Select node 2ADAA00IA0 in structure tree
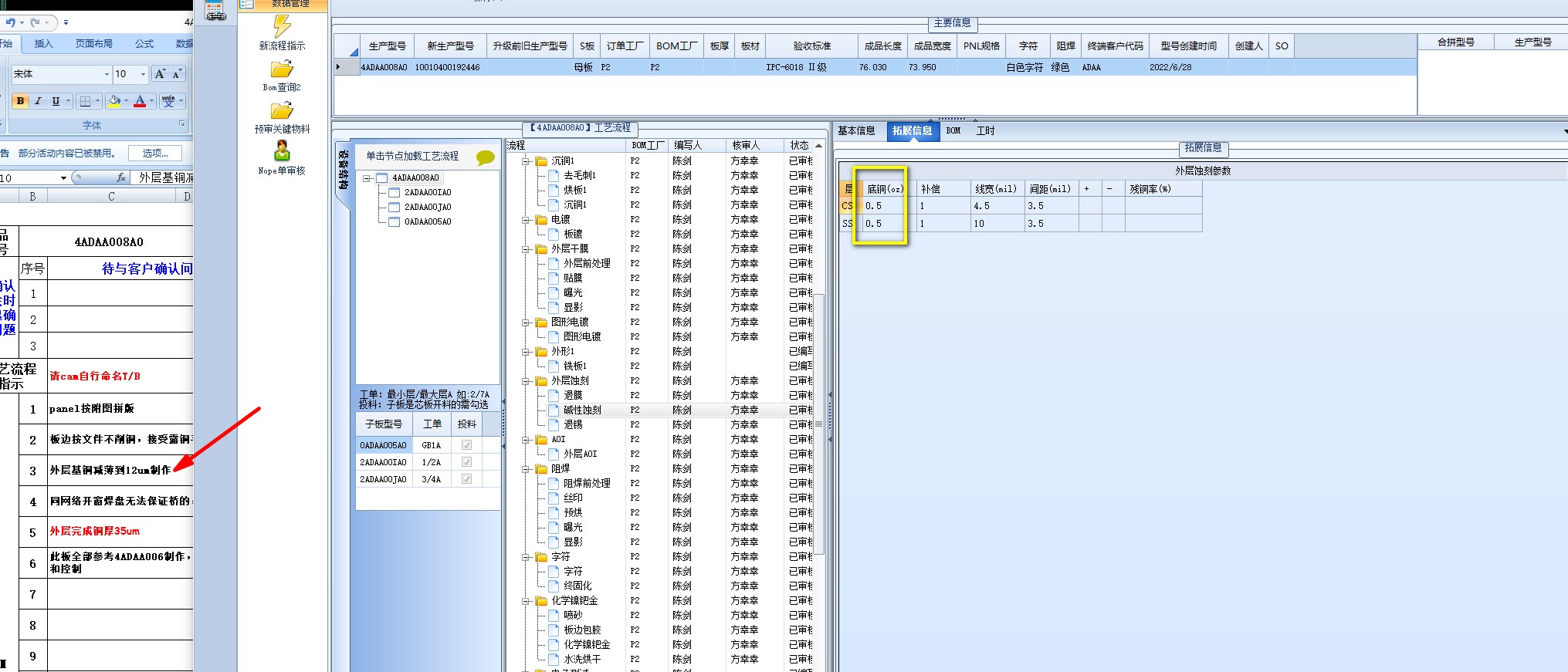The image size is (1568, 672). click(428, 192)
